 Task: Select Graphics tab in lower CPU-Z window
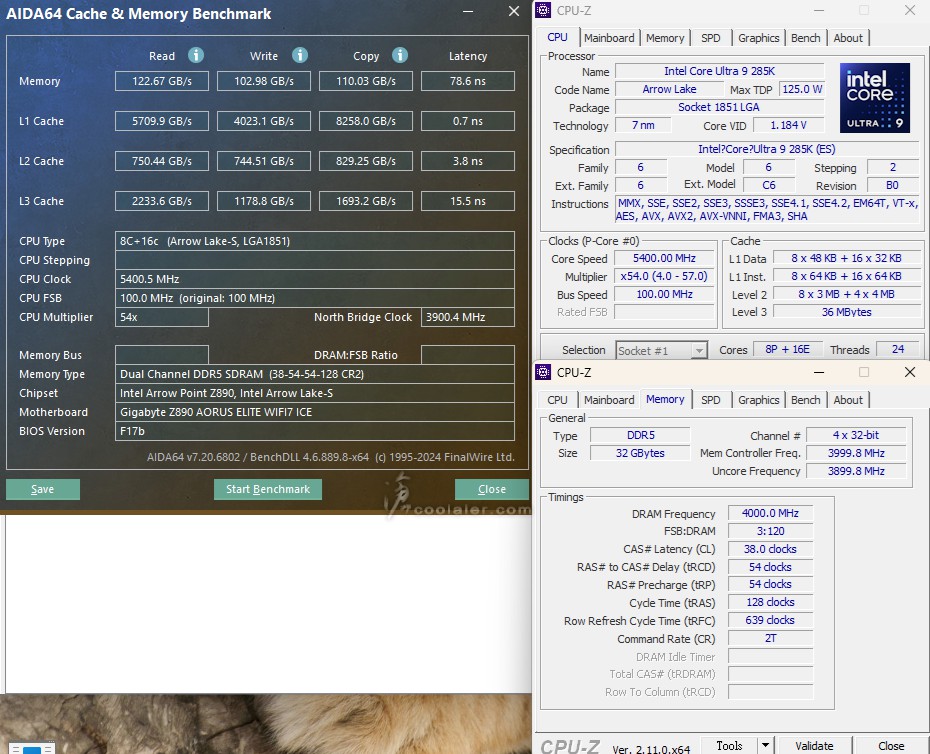pyautogui.click(x=759, y=400)
